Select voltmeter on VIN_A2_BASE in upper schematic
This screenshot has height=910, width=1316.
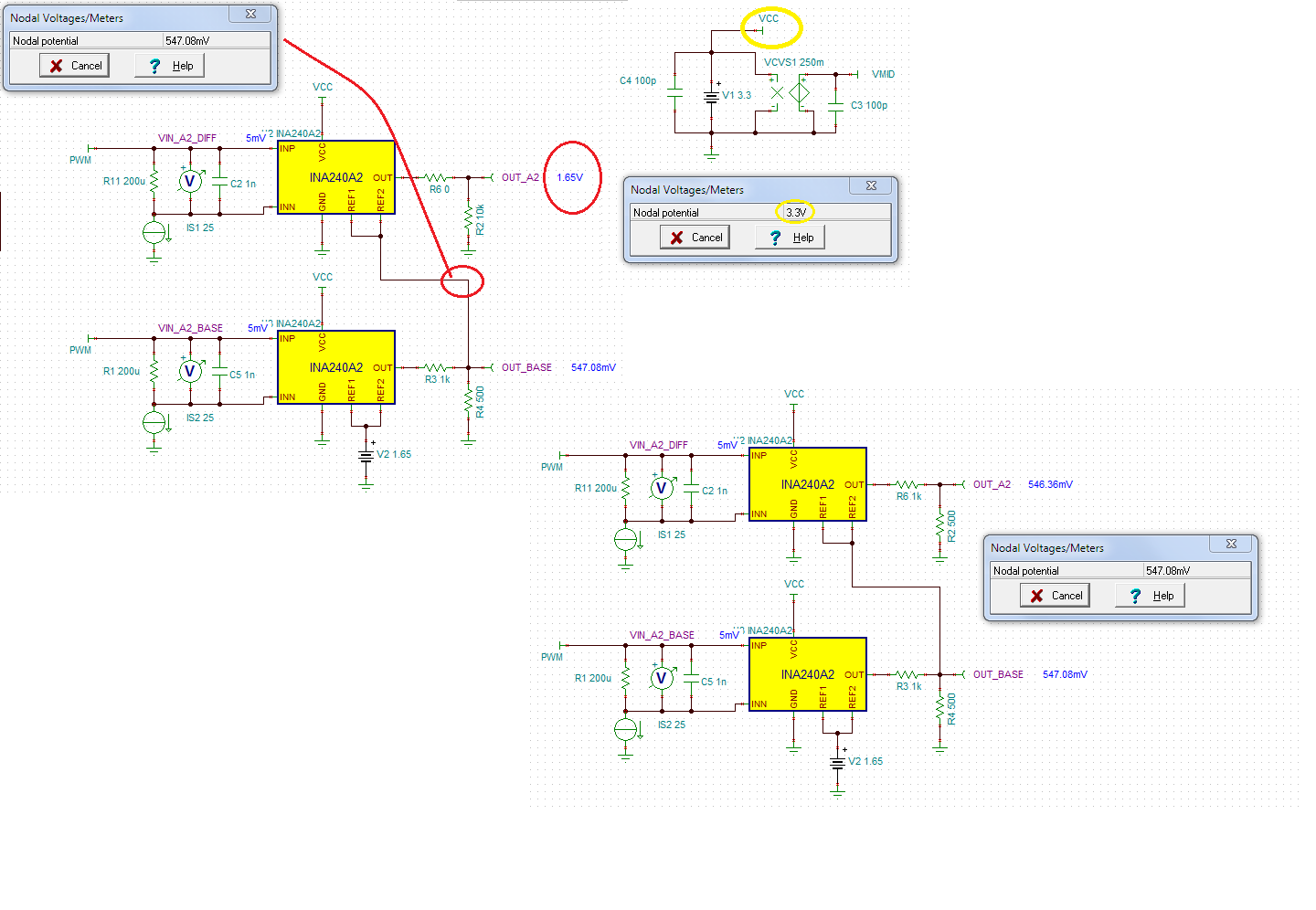pos(190,371)
